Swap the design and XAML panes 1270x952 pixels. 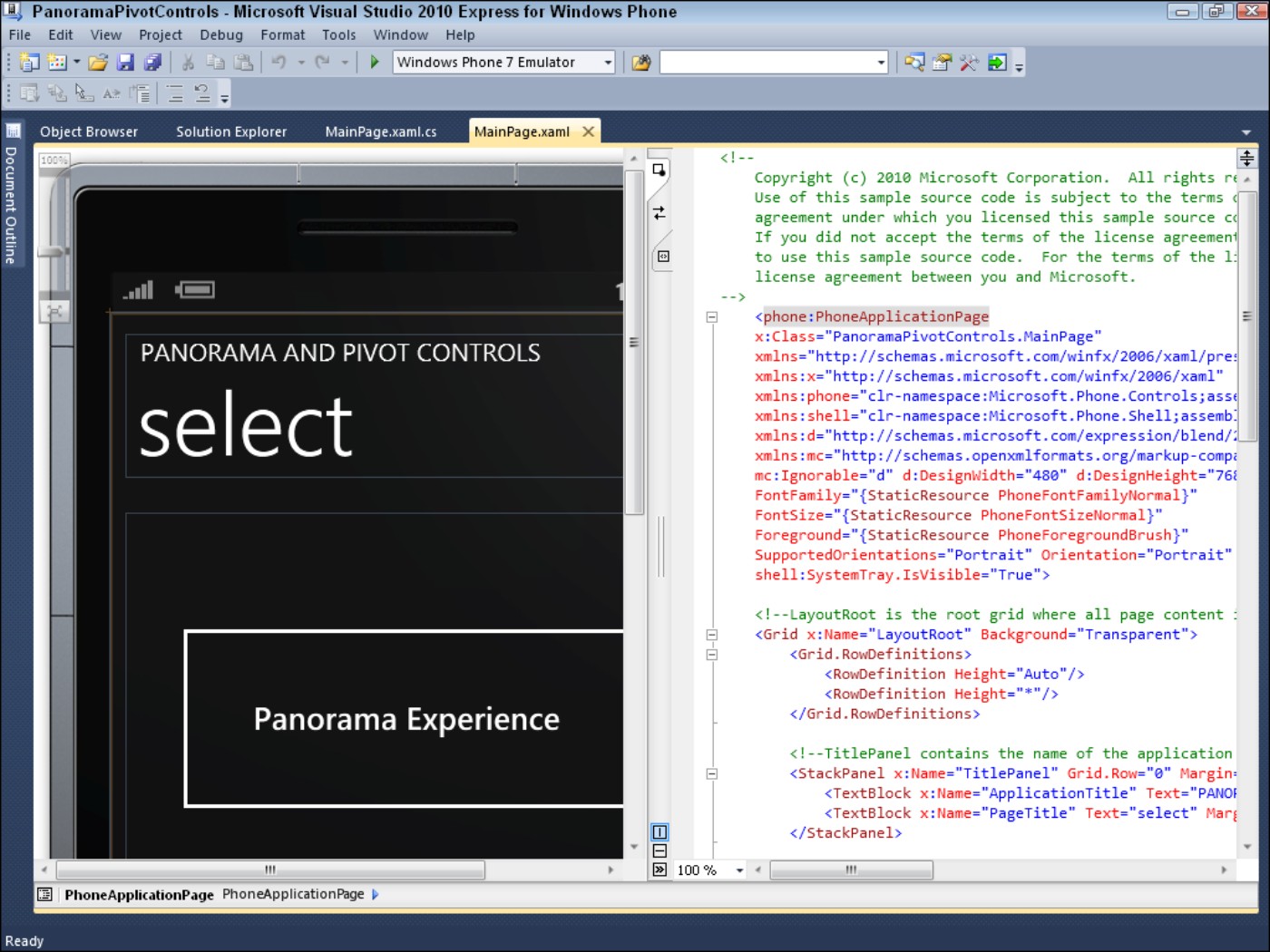[x=659, y=212]
